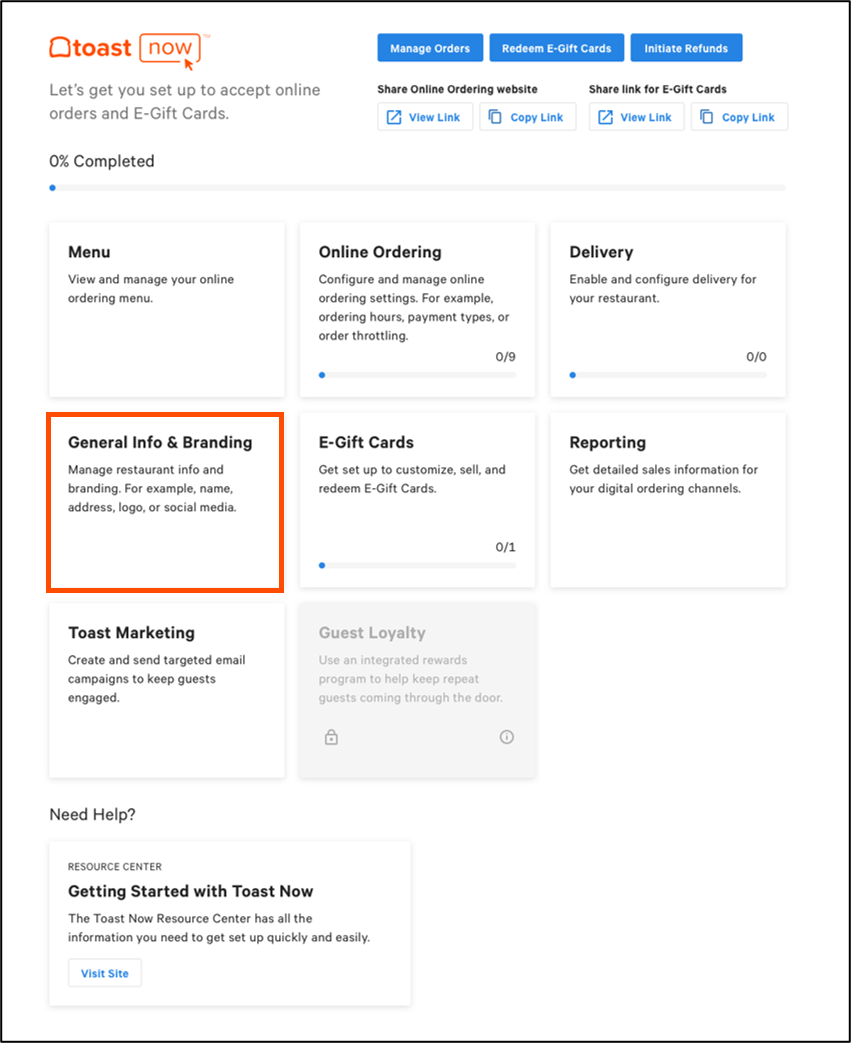This screenshot has width=851, height=1043.
Task: Open the E-Gift Cards setup card
Action: [x=417, y=500]
